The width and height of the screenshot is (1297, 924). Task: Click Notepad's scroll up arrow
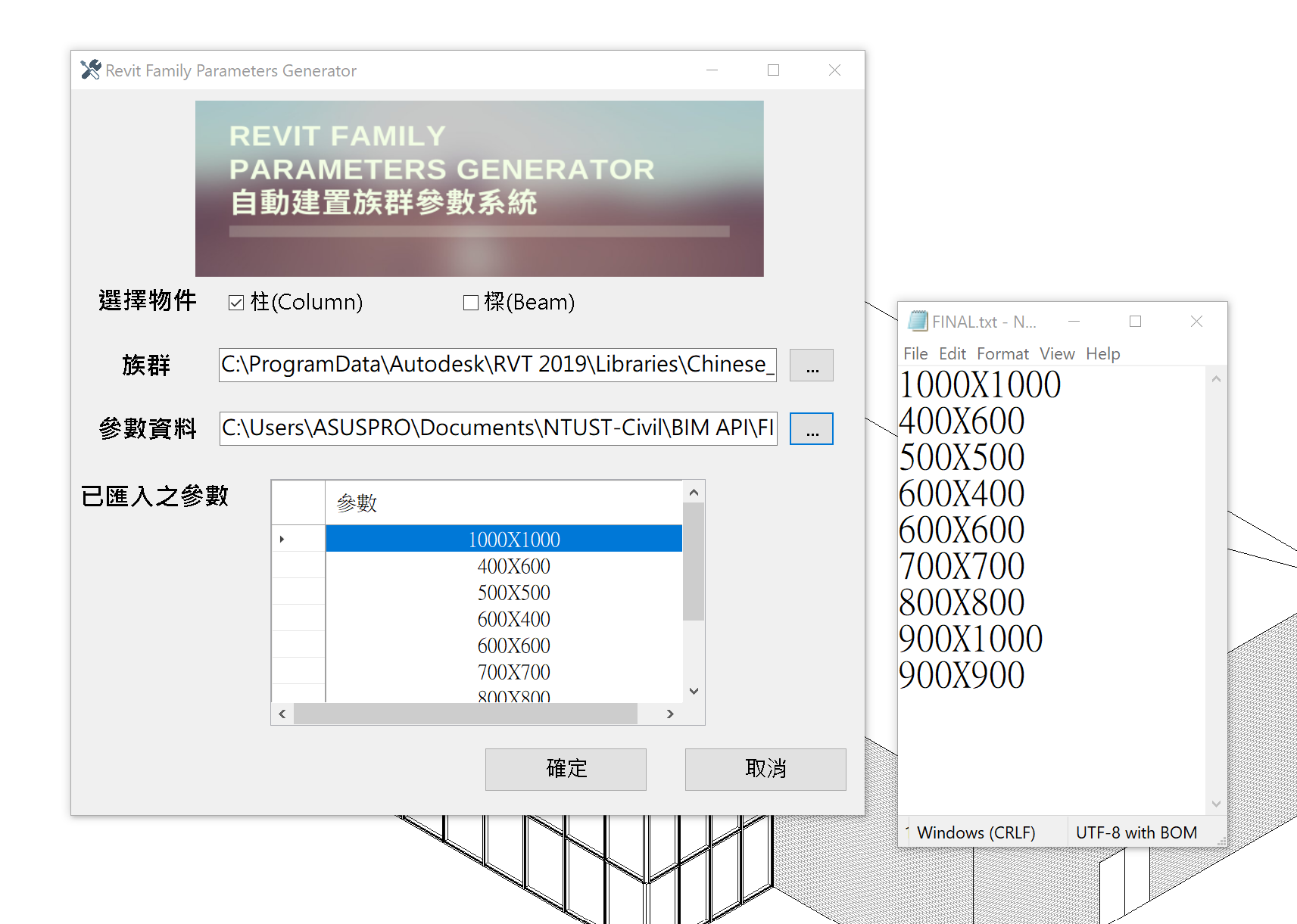click(1216, 378)
